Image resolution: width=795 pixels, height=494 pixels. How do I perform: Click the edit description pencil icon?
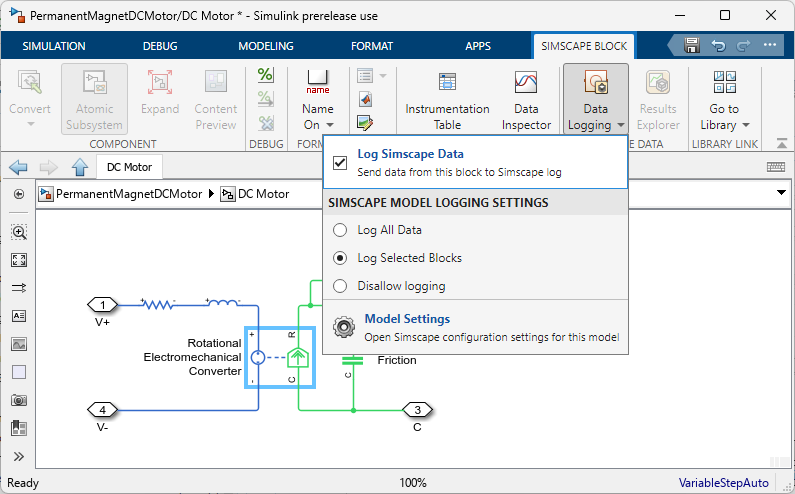[365, 122]
